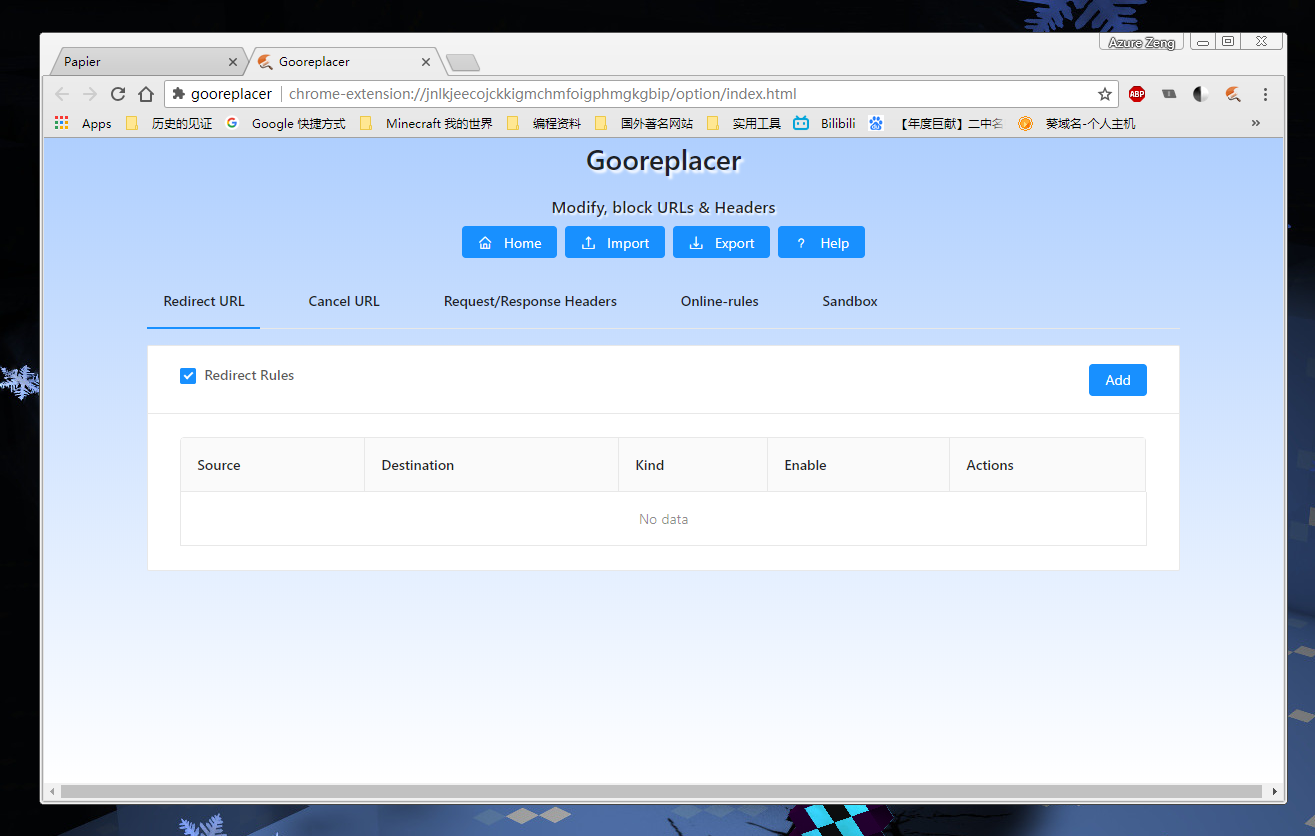
Task: Click the scrollbar right arrow
Action: tap(1274, 791)
